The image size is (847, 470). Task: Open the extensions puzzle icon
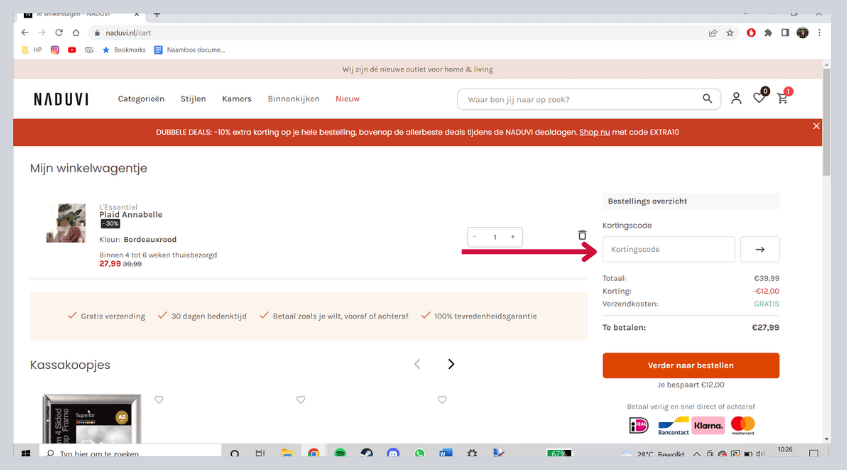[768, 33]
